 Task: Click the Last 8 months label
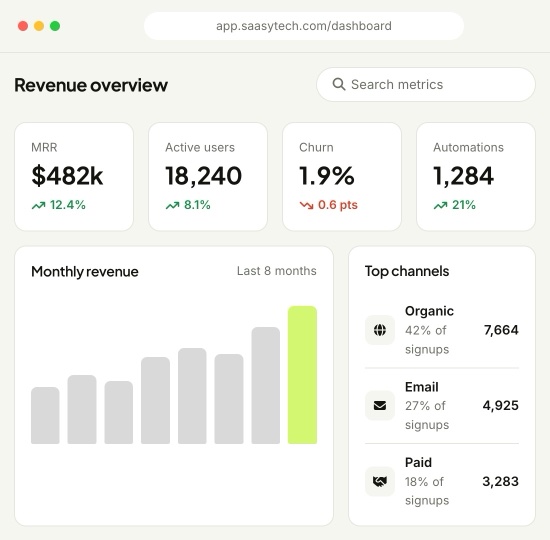(276, 271)
